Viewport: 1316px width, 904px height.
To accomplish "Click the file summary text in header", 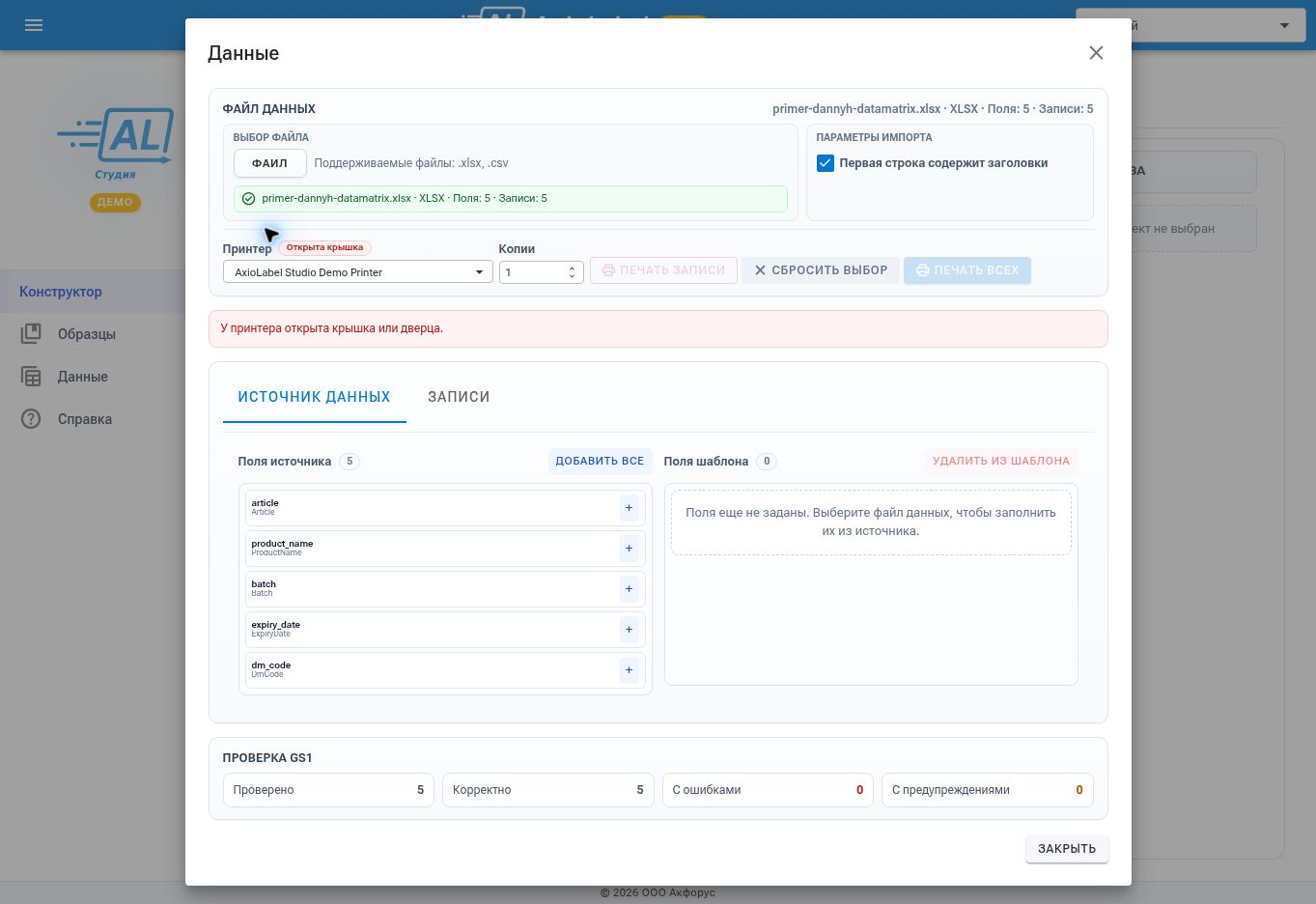I will pos(933,109).
